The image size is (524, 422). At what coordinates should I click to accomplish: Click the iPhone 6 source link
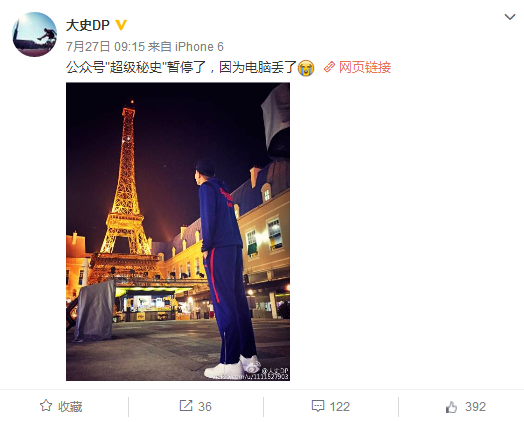coord(199,47)
